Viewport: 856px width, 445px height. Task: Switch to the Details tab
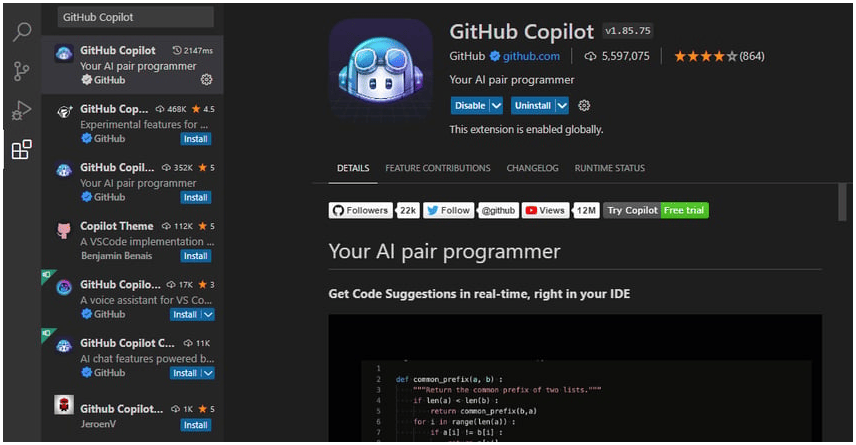click(353, 168)
